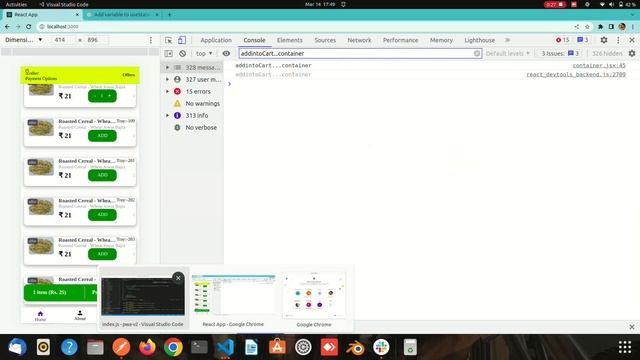This screenshot has width=640, height=360.
Task: Open device toolbar more options menu
Action: coord(151,40)
